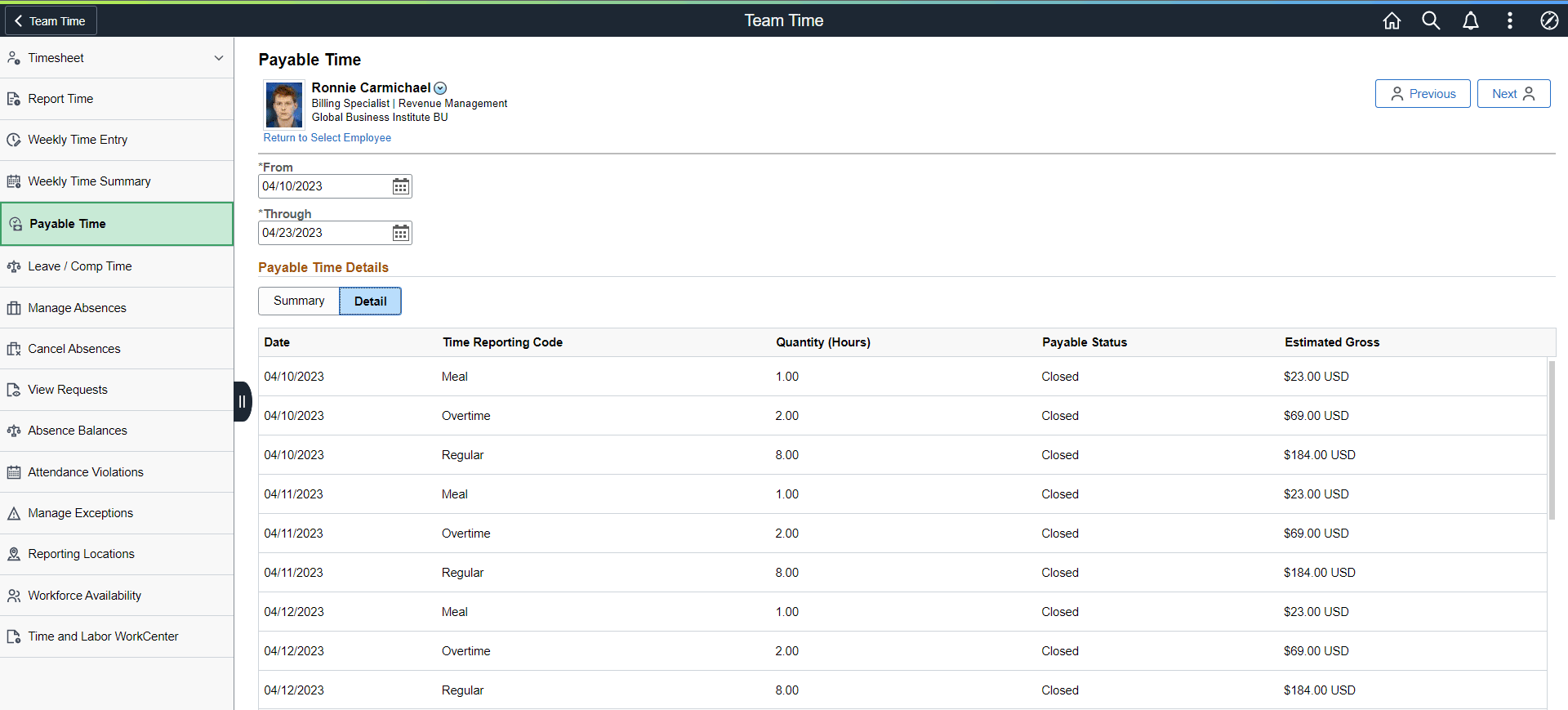The image size is (1568, 710).
Task: Open the Actions menu three-dot icon
Action: [1509, 20]
